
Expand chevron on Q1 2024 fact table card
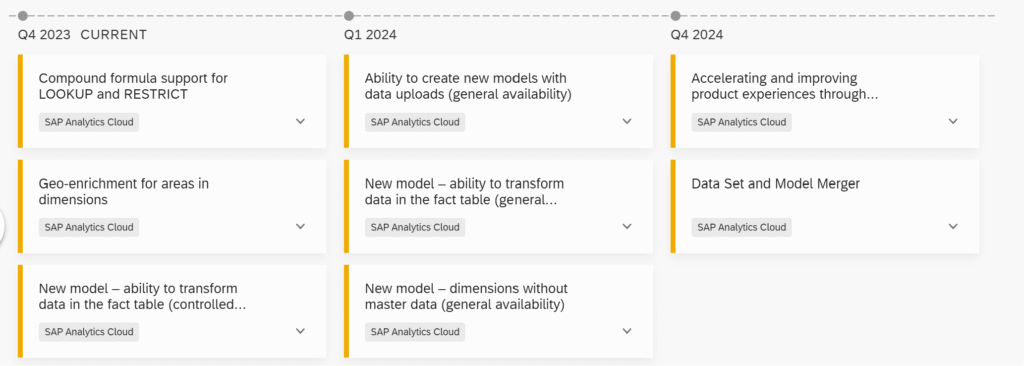(x=627, y=227)
